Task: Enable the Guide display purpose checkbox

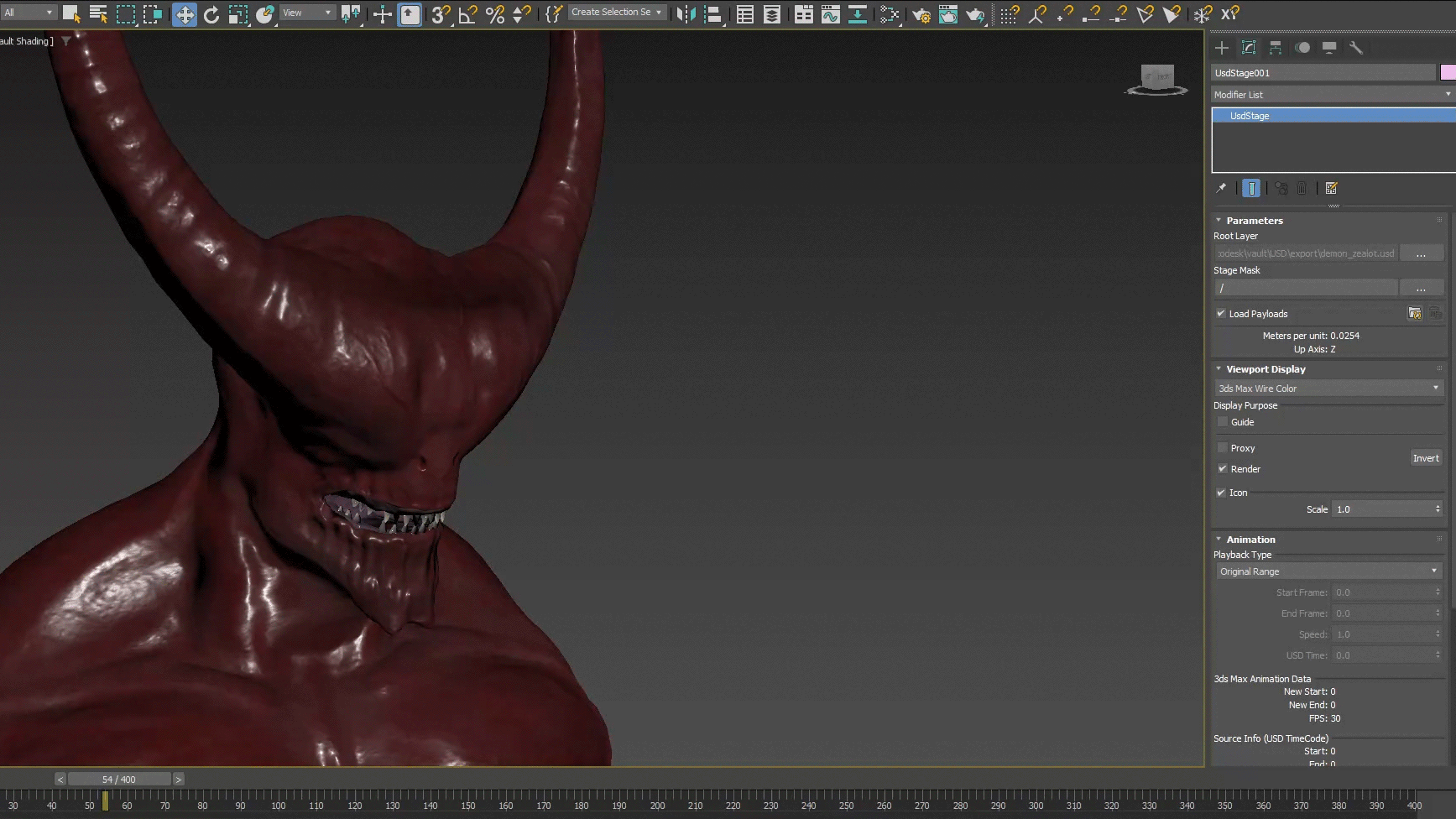Action: [x=1223, y=421]
